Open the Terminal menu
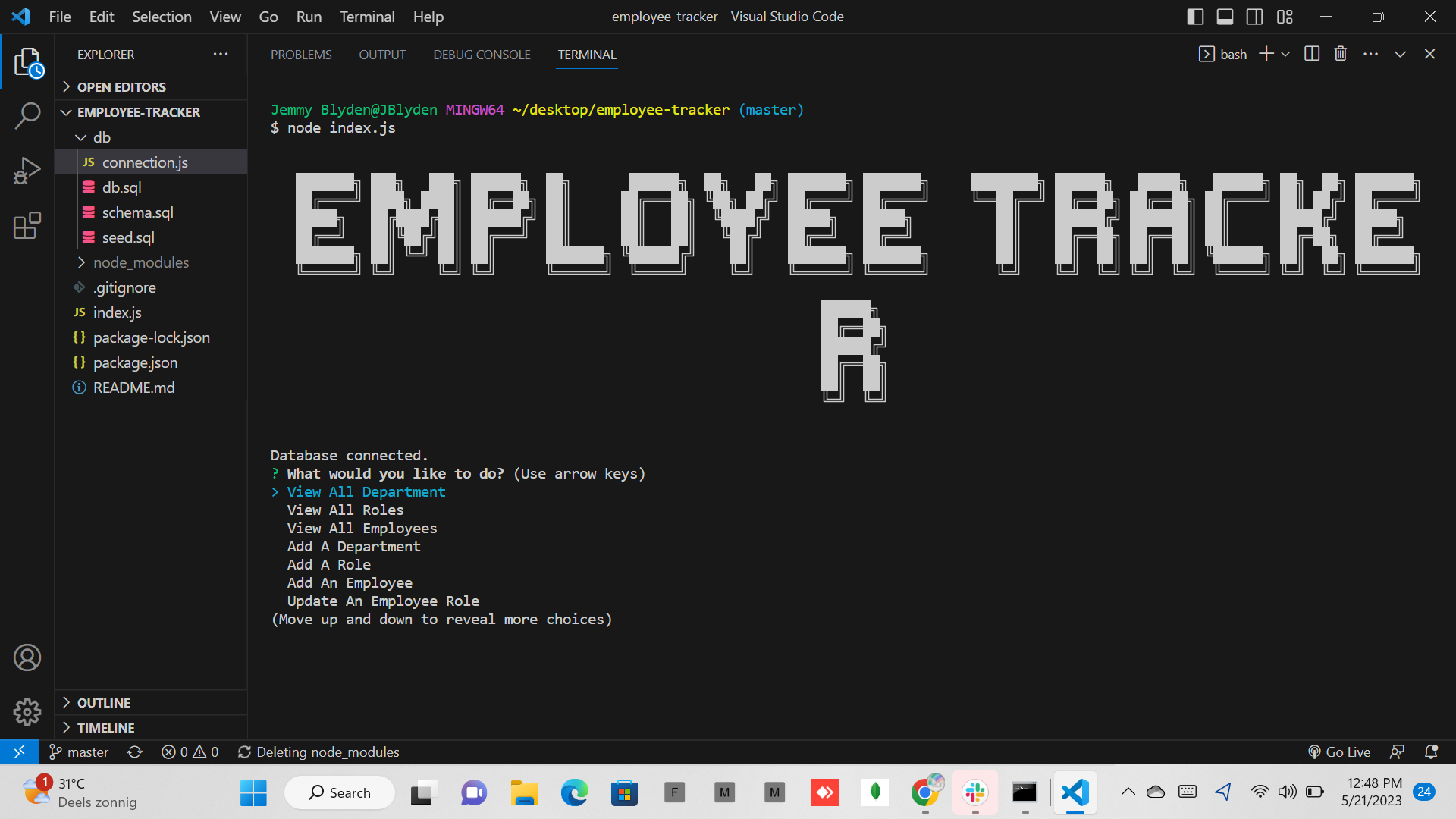Screen dimensions: 1456x819 tap(366, 16)
